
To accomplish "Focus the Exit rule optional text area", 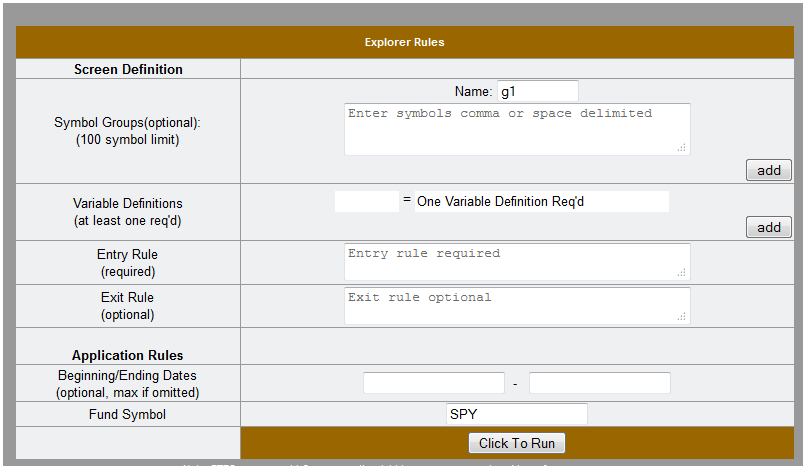I will point(516,306).
